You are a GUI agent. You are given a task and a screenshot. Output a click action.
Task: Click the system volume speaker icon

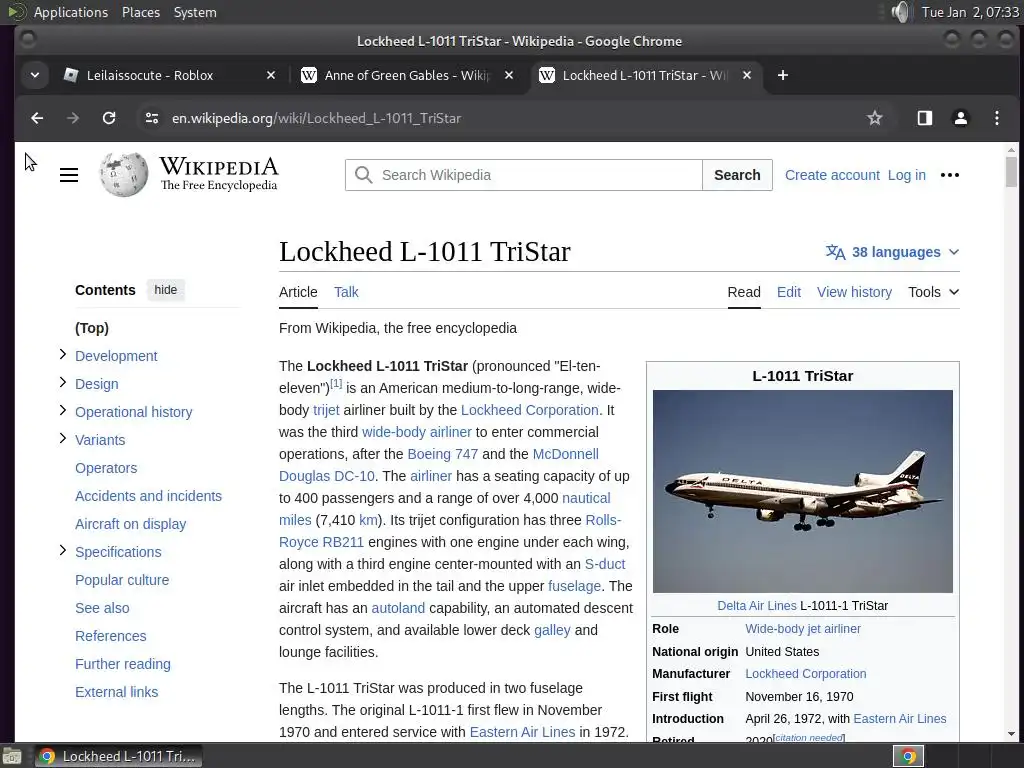[x=901, y=12]
